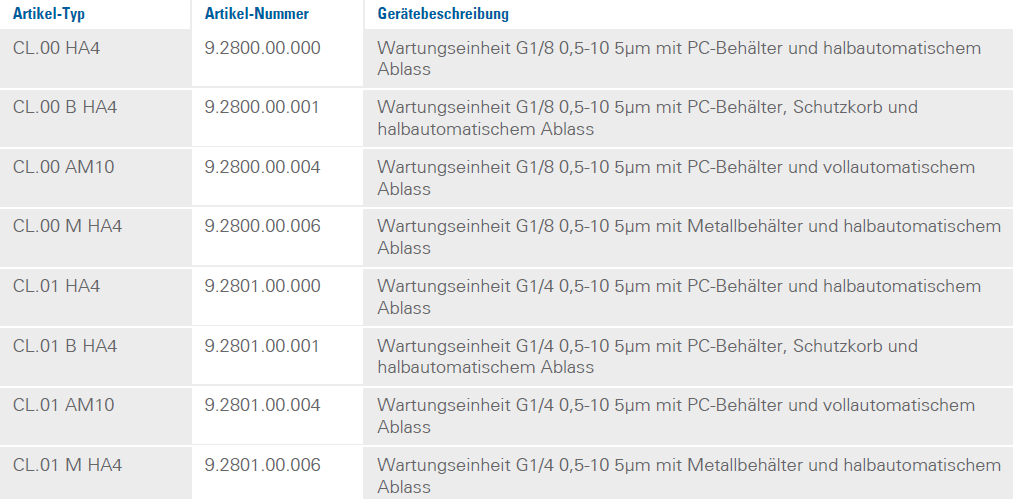The width and height of the screenshot is (1013, 499).
Task: Select article type CL.01 HA4
Action: pyautogui.click(x=56, y=286)
